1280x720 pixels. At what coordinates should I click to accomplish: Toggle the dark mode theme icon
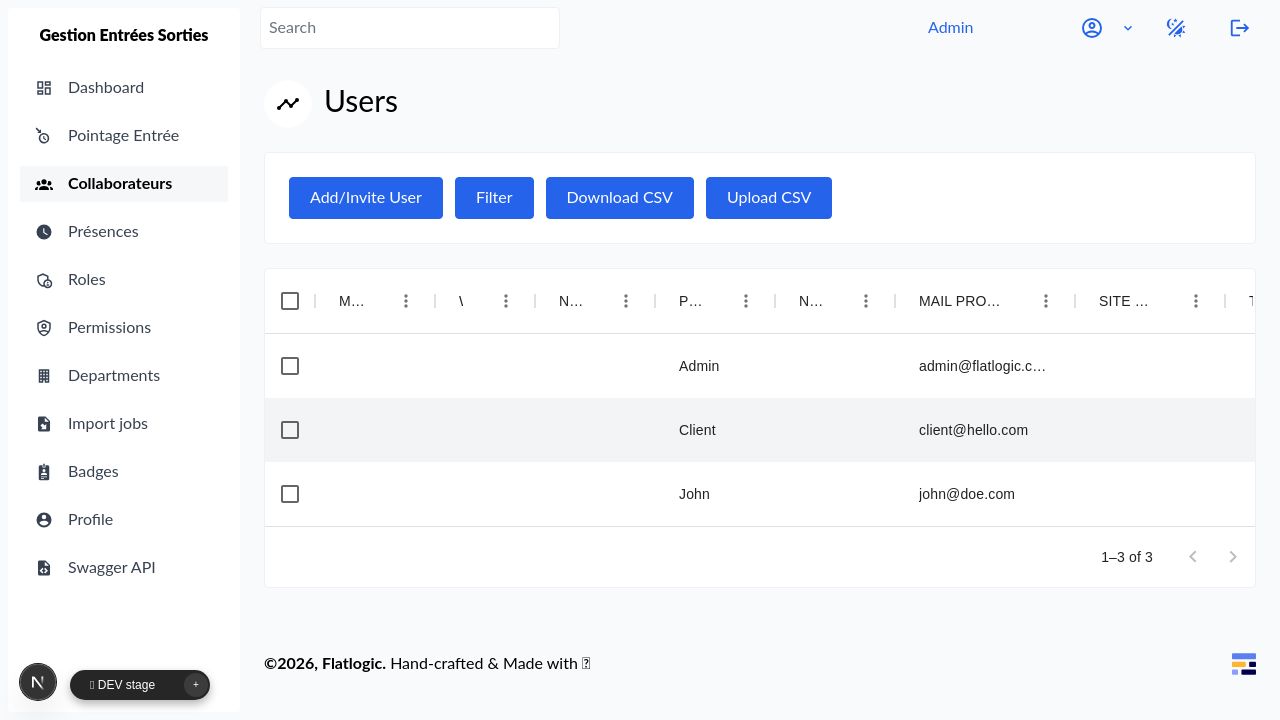[x=1176, y=28]
